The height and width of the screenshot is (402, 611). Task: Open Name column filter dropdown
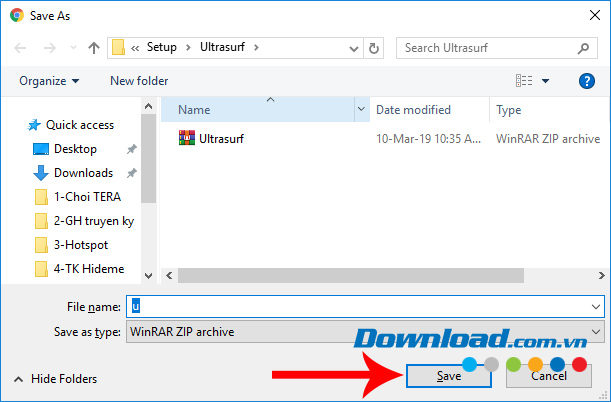coord(361,109)
